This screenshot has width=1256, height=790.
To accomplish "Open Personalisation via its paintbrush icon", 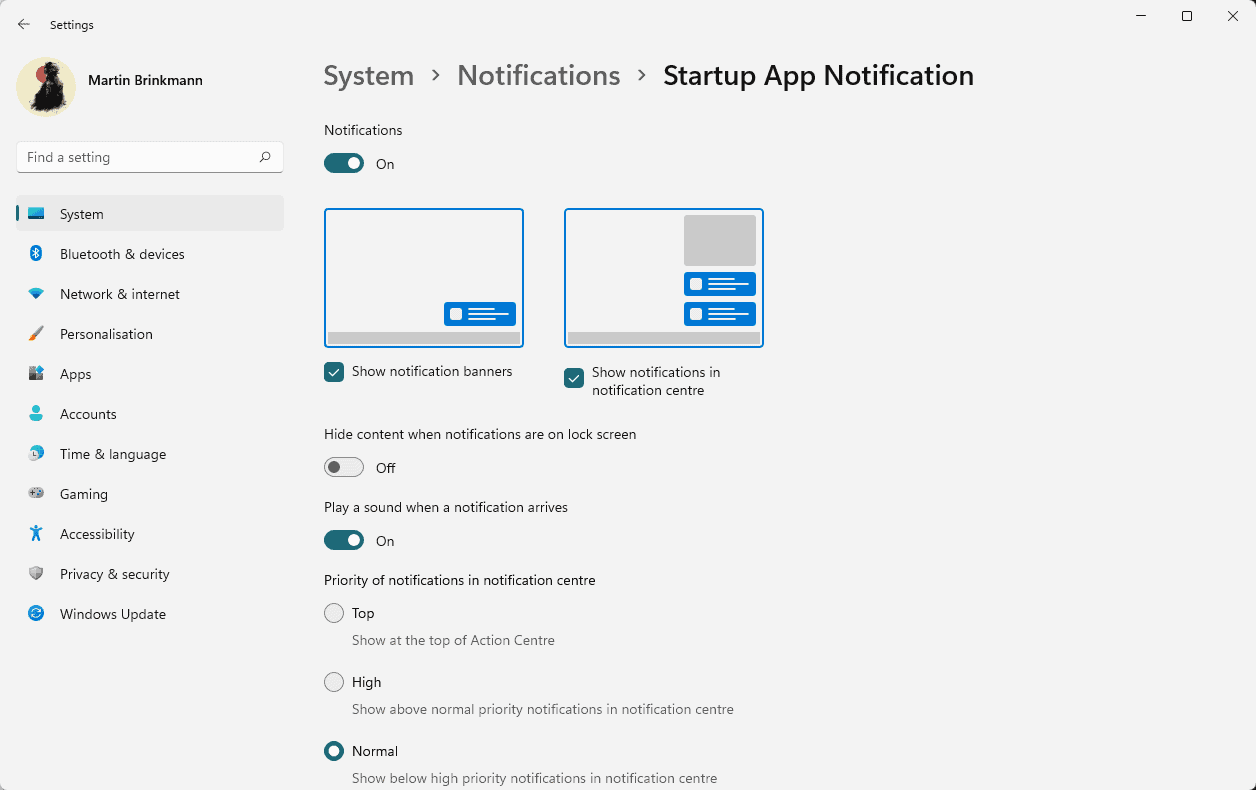I will [35, 334].
